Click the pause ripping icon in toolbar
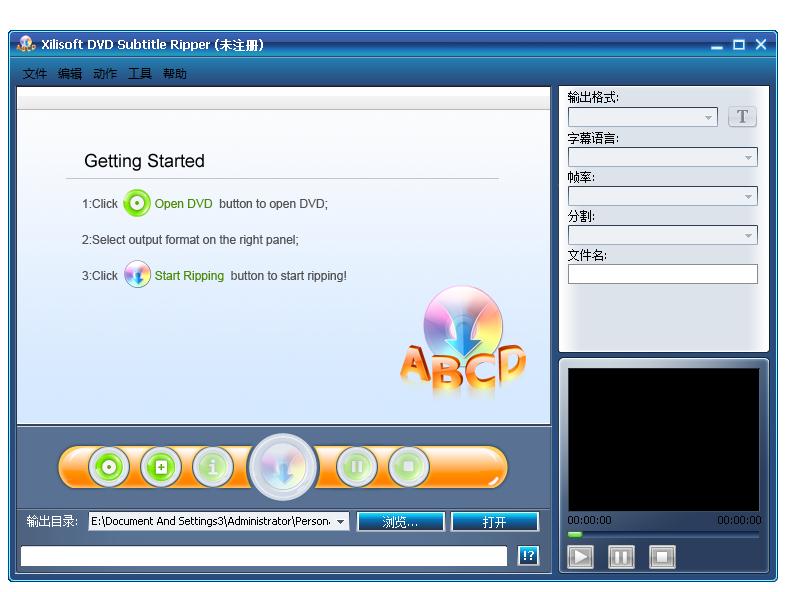 click(x=356, y=466)
